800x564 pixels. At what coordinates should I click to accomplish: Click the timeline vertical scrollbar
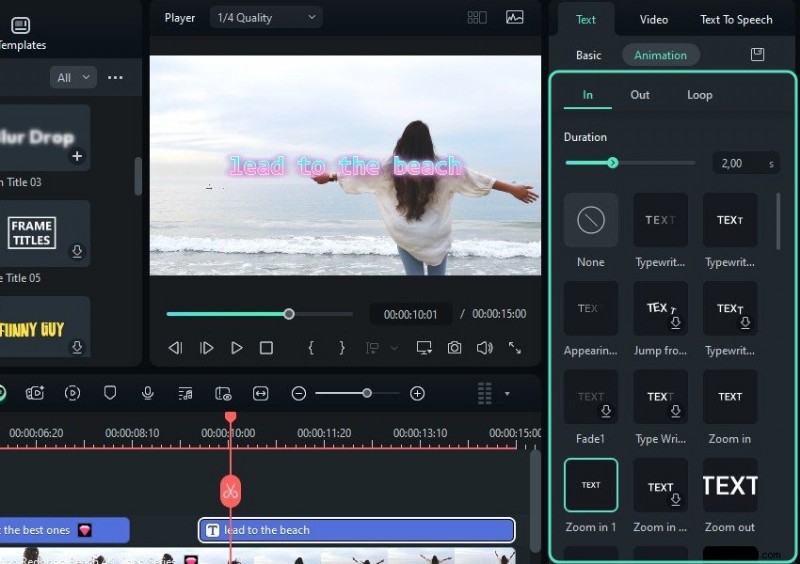click(x=535, y=500)
